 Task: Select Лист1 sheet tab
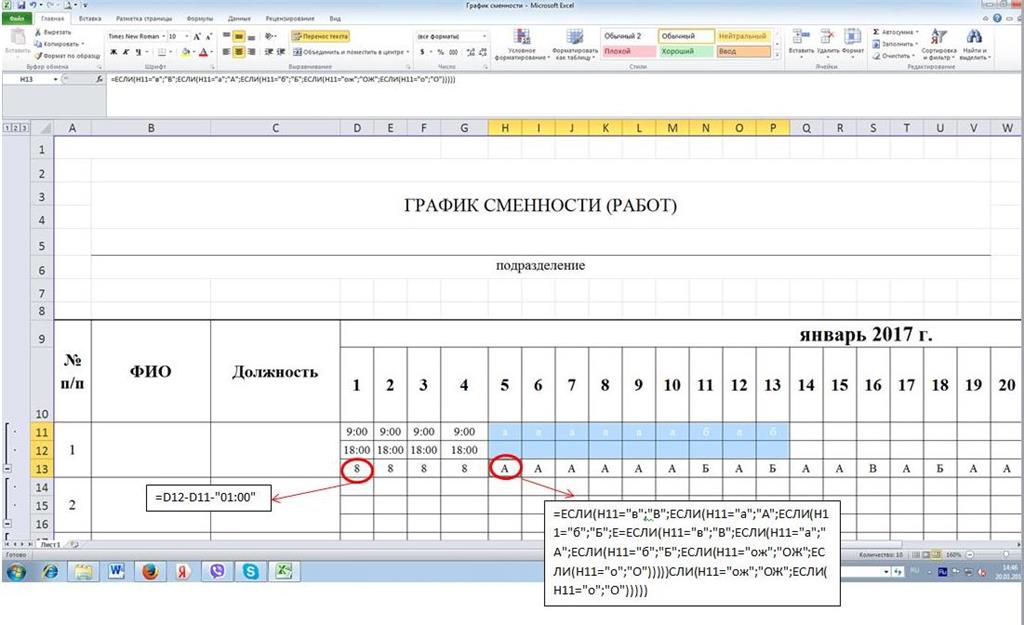50,544
